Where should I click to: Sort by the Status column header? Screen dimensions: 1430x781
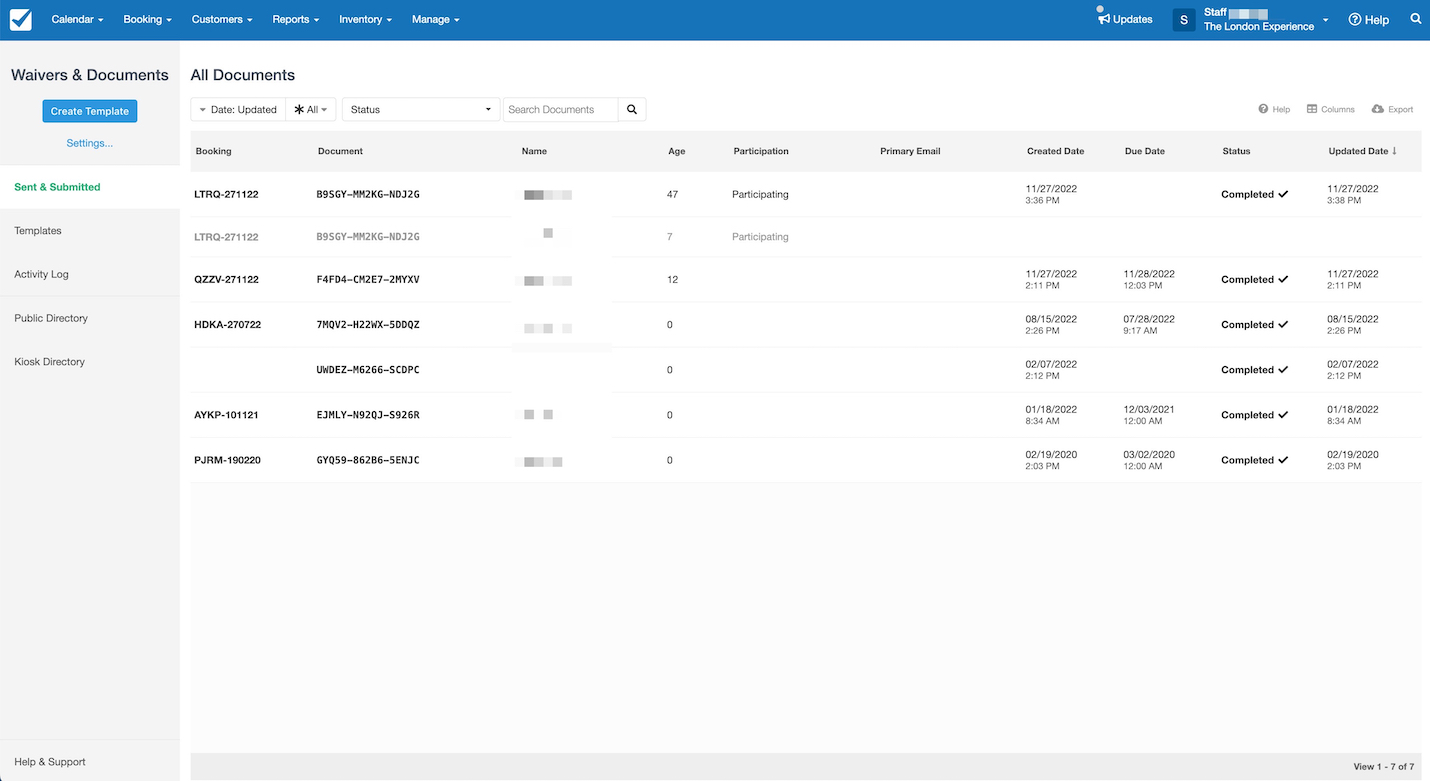(1236, 151)
